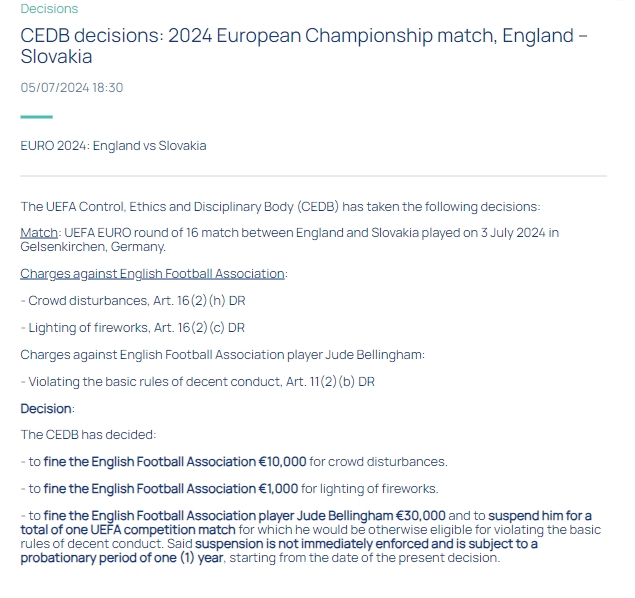The width and height of the screenshot is (635, 598).
Task: Click the short teal accent line
Action: tap(36, 117)
